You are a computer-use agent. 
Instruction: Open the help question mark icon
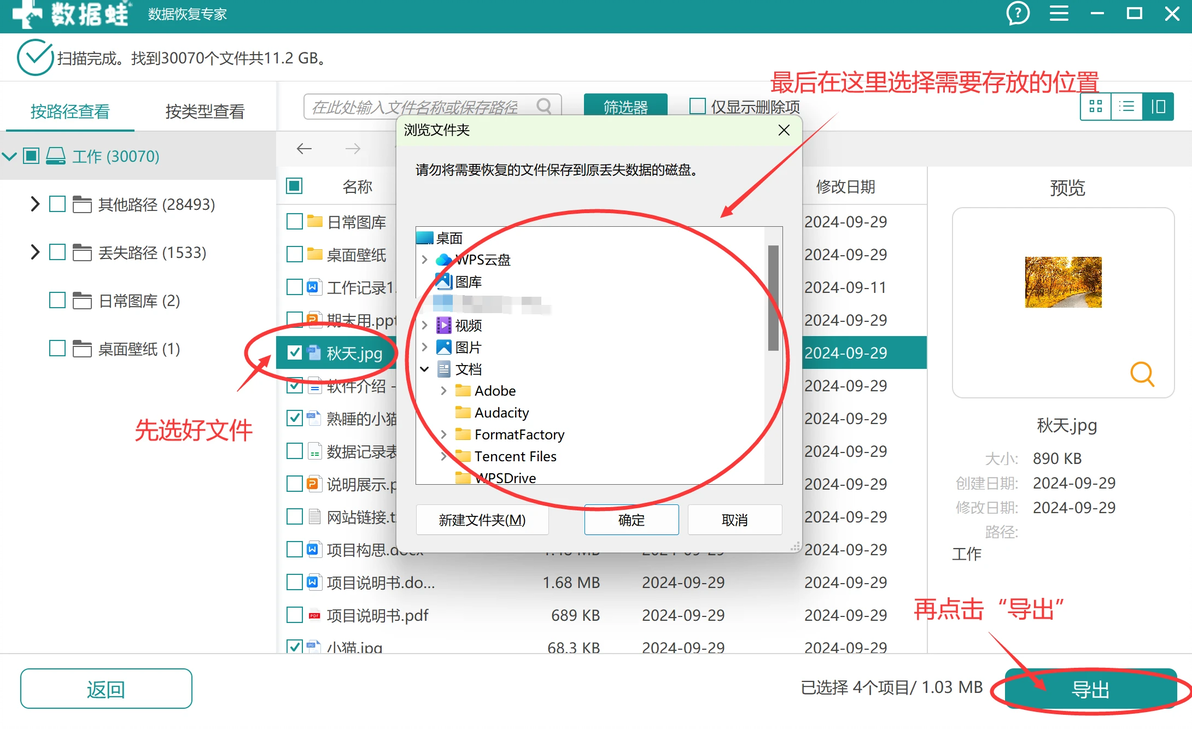[x=1017, y=13]
